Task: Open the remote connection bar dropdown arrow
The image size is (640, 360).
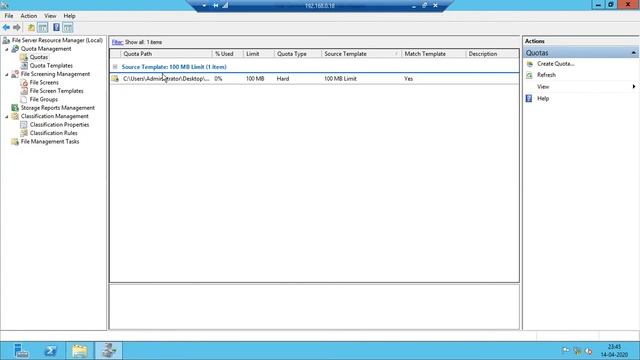Action: pyautogui.click(x=204, y=5)
